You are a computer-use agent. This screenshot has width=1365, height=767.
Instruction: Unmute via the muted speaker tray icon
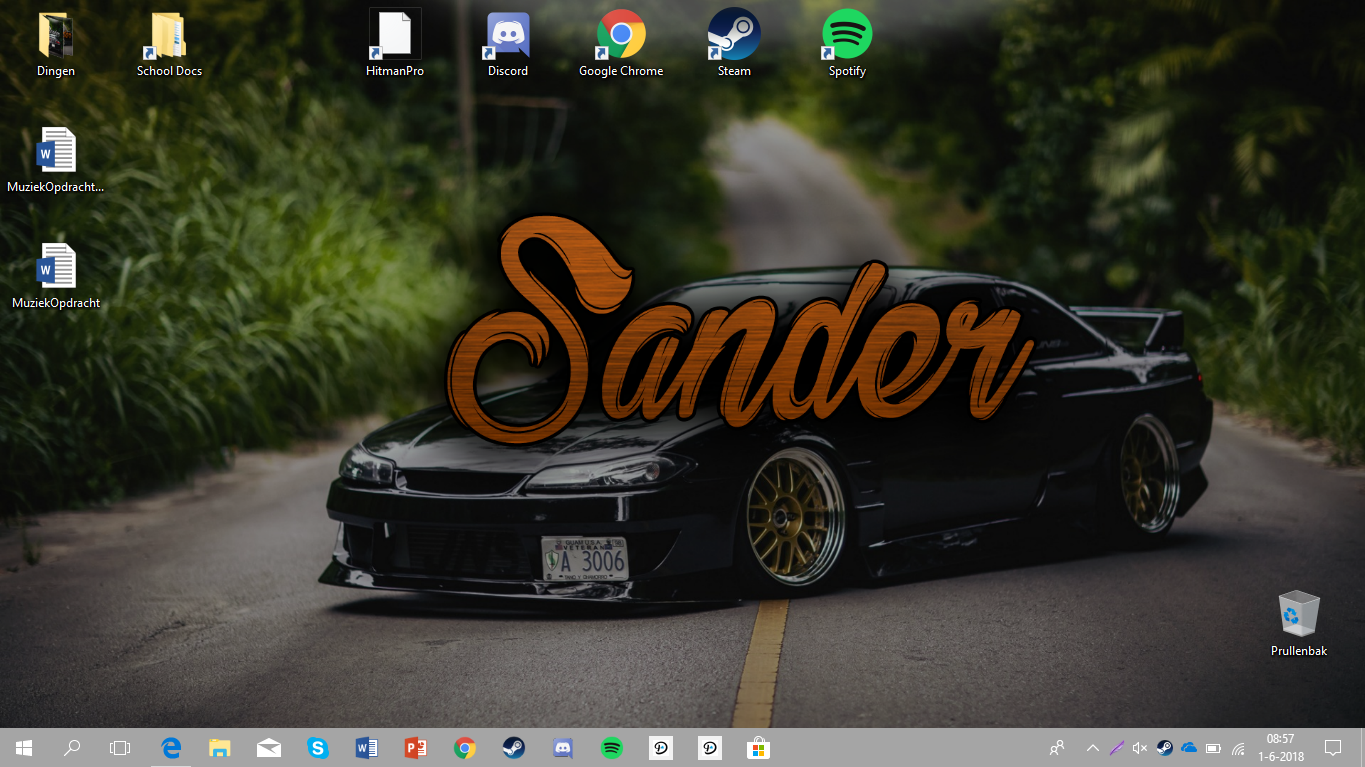point(1140,747)
